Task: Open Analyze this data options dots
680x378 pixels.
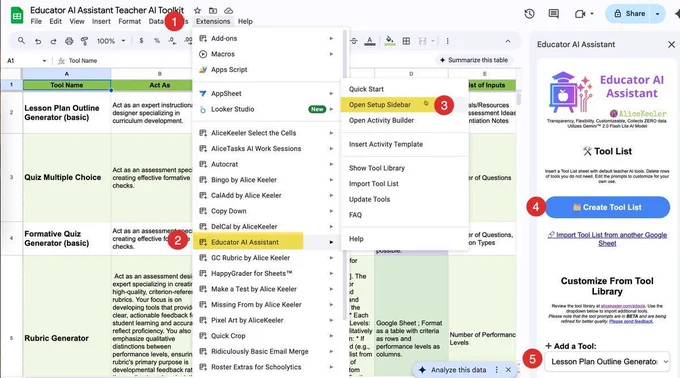Action: coord(497,370)
